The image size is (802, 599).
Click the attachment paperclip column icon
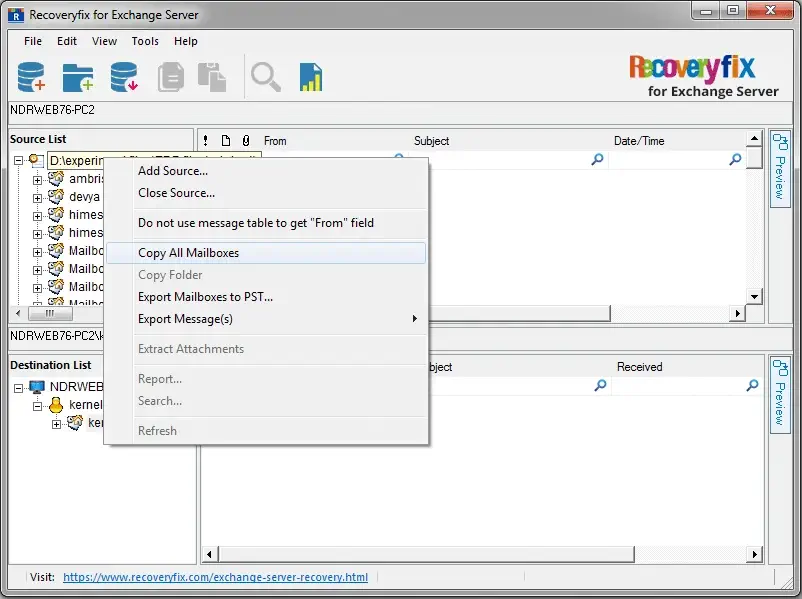(246, 141)
